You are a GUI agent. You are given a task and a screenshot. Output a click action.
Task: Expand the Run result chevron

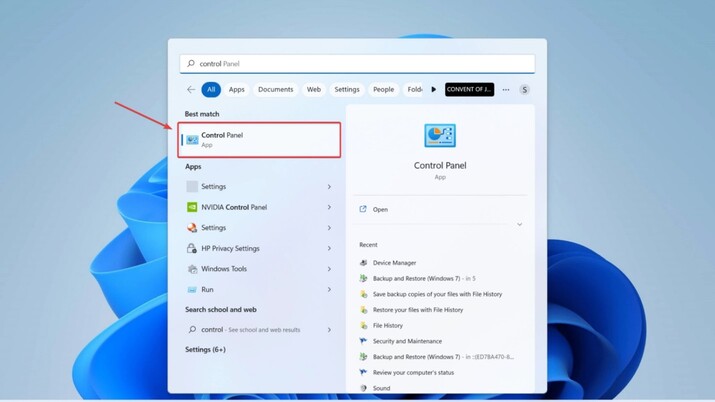coord(329,289)
